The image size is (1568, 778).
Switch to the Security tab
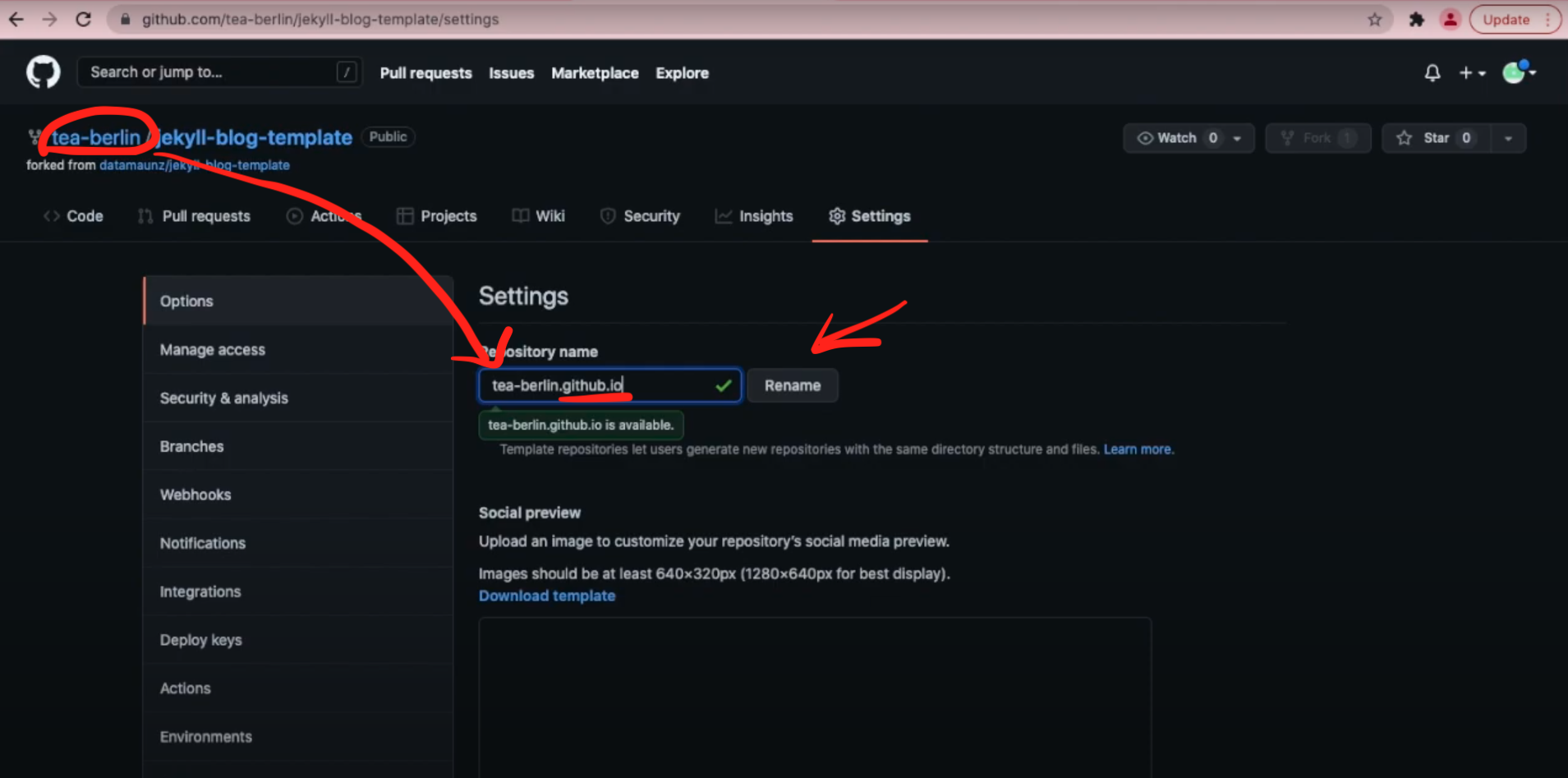coord(640,216)
